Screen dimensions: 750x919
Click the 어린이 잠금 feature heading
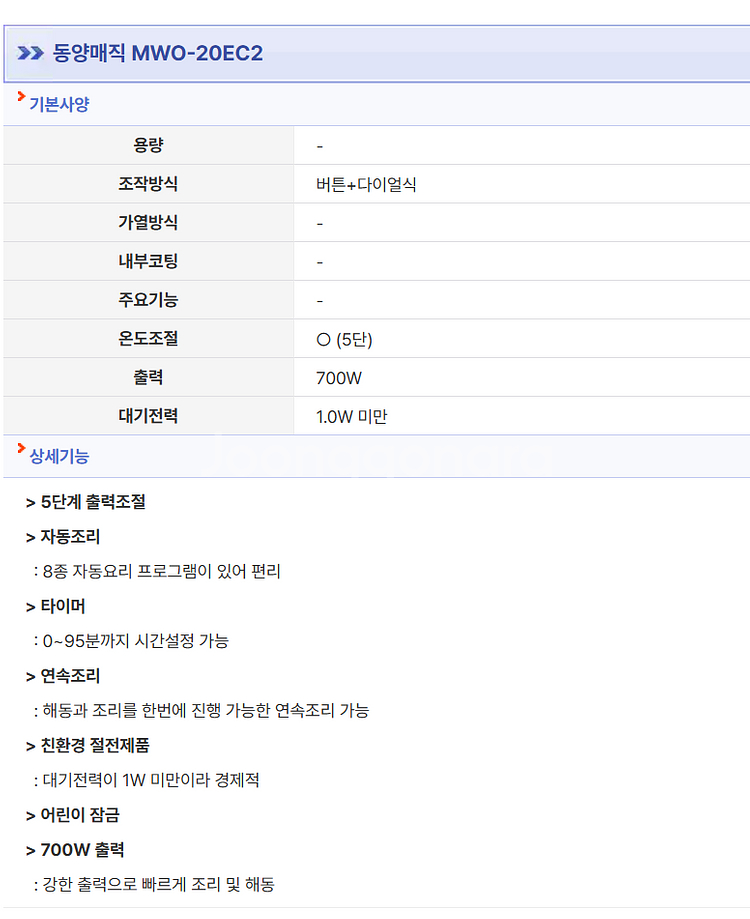point(80,815)
